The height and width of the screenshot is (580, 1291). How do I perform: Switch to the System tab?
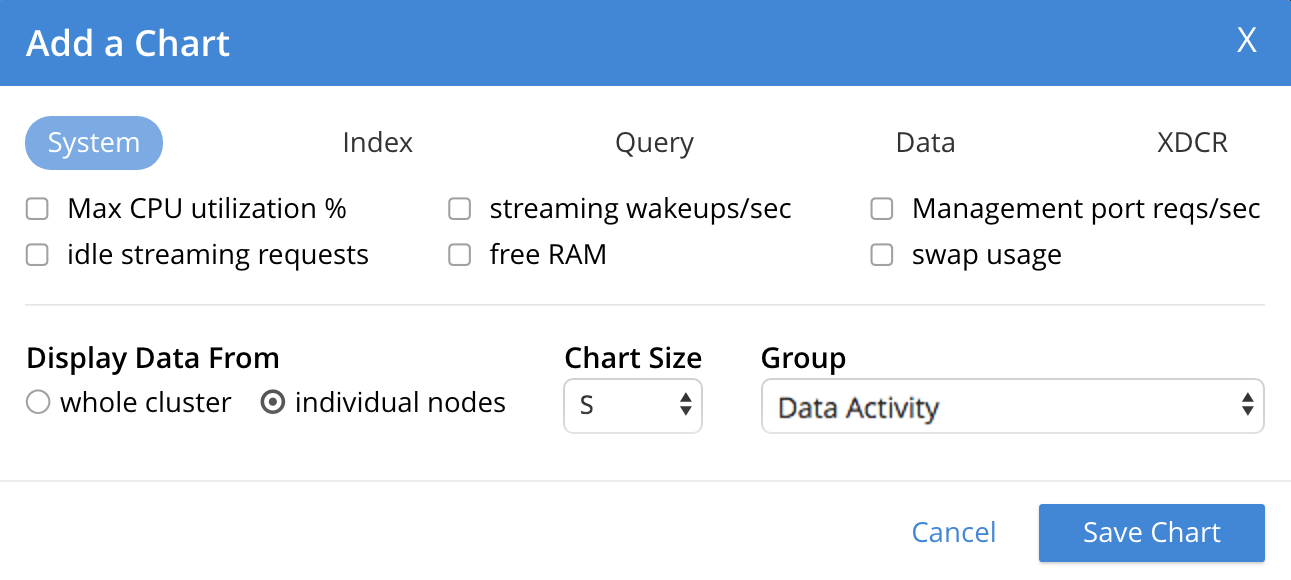[94, 143]
